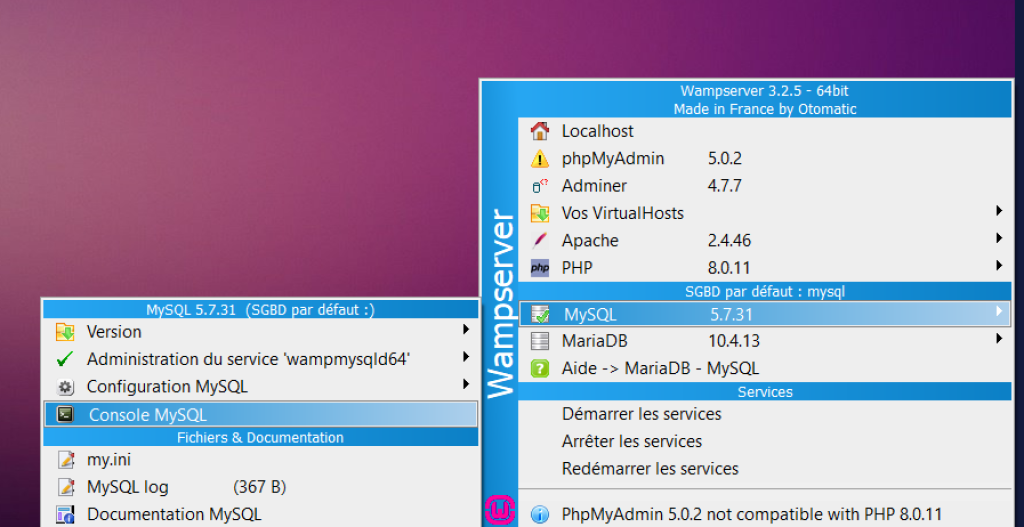The width and height of the screenshot is (1024, 527).
Task: Click the PHP logo icon
Action: point(540,268)
